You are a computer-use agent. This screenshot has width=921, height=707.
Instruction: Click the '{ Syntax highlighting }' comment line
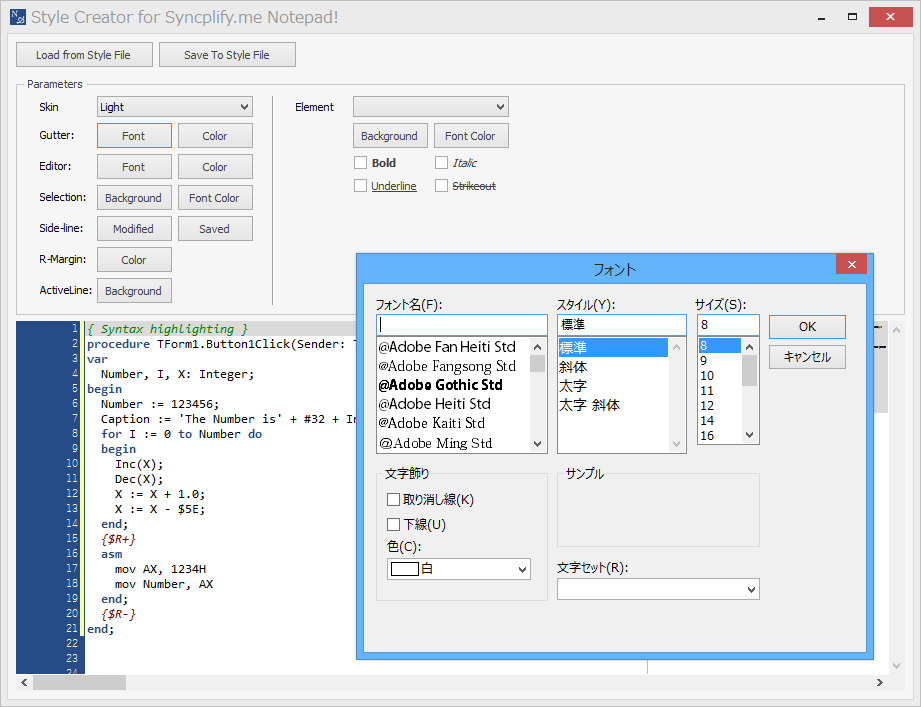pos(168,329)
